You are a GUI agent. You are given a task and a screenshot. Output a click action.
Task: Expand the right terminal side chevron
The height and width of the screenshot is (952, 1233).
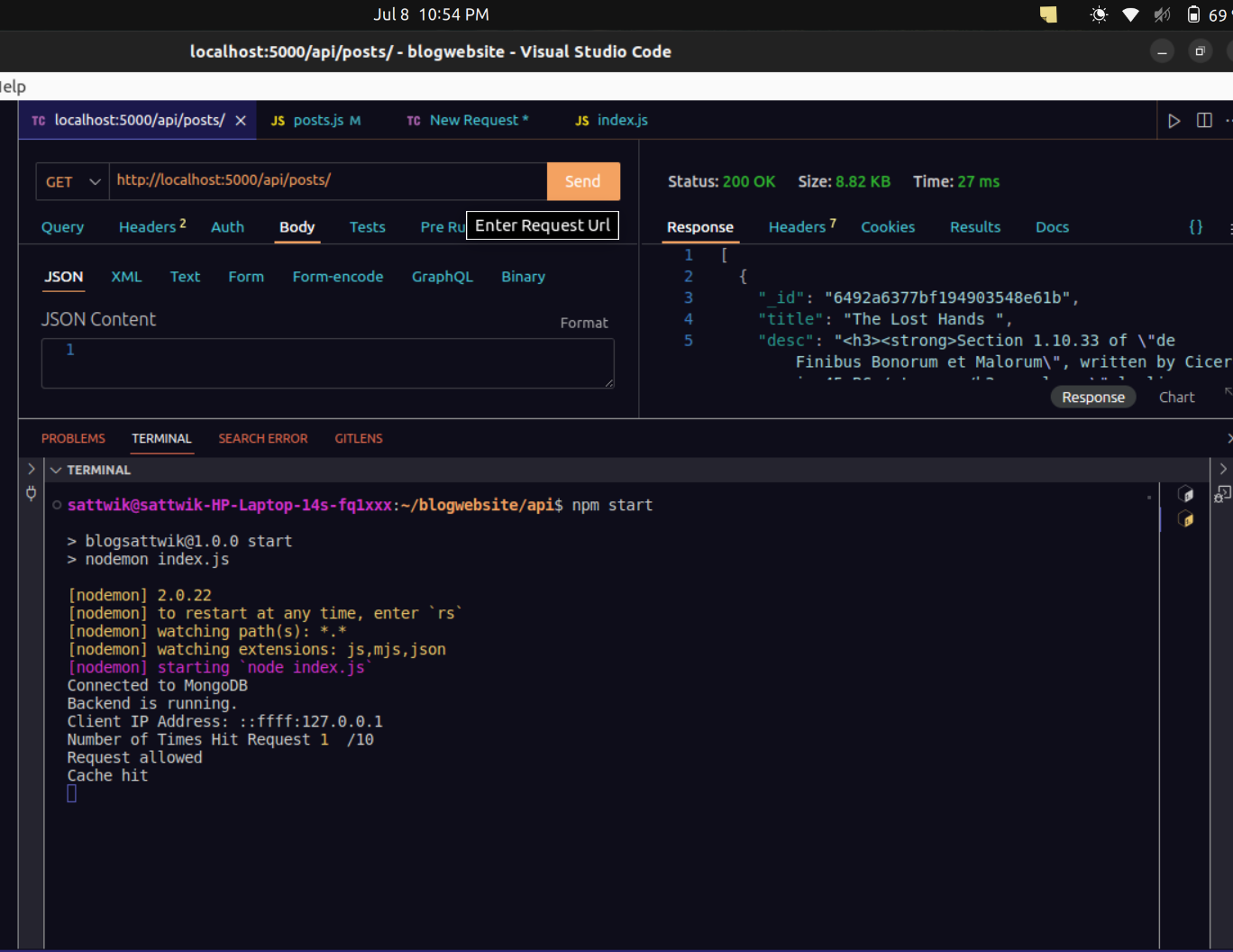1223,470
